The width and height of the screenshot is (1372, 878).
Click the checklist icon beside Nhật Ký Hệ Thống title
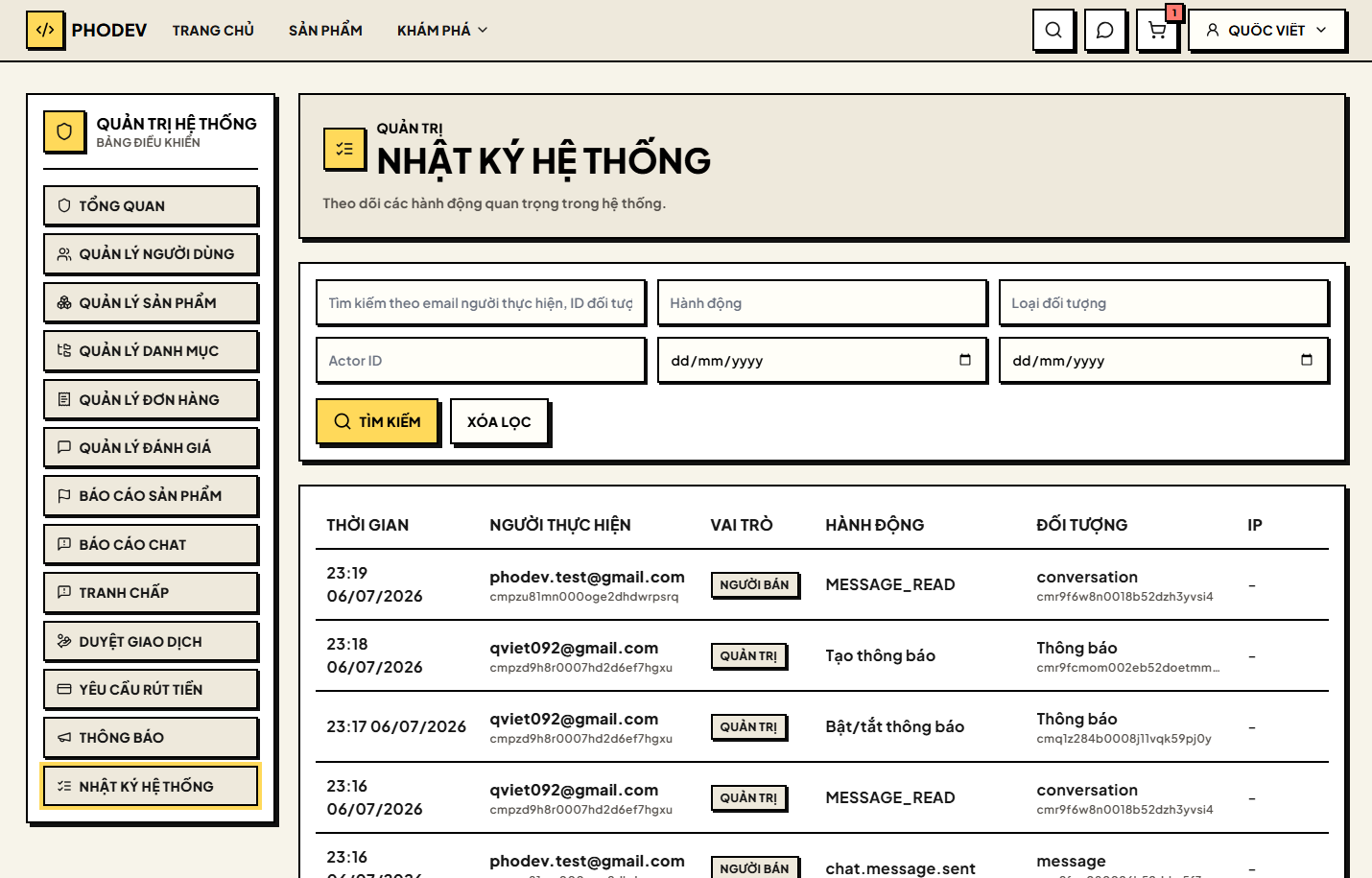[x=344, y=149]
